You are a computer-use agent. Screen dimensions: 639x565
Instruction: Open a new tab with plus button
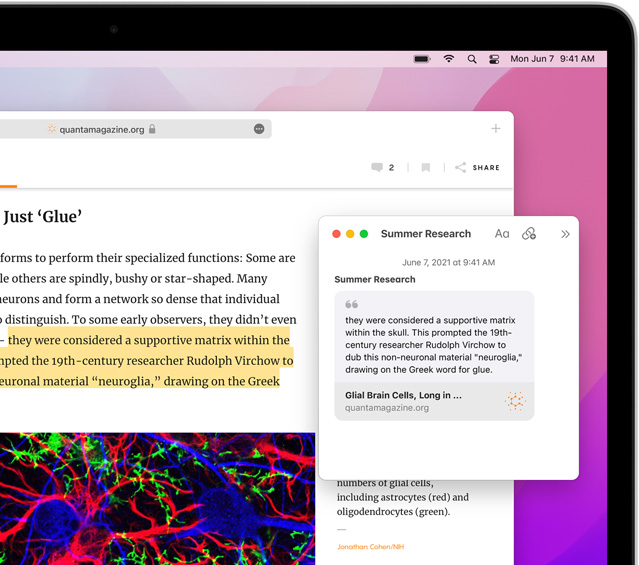(x=495, y=129)
